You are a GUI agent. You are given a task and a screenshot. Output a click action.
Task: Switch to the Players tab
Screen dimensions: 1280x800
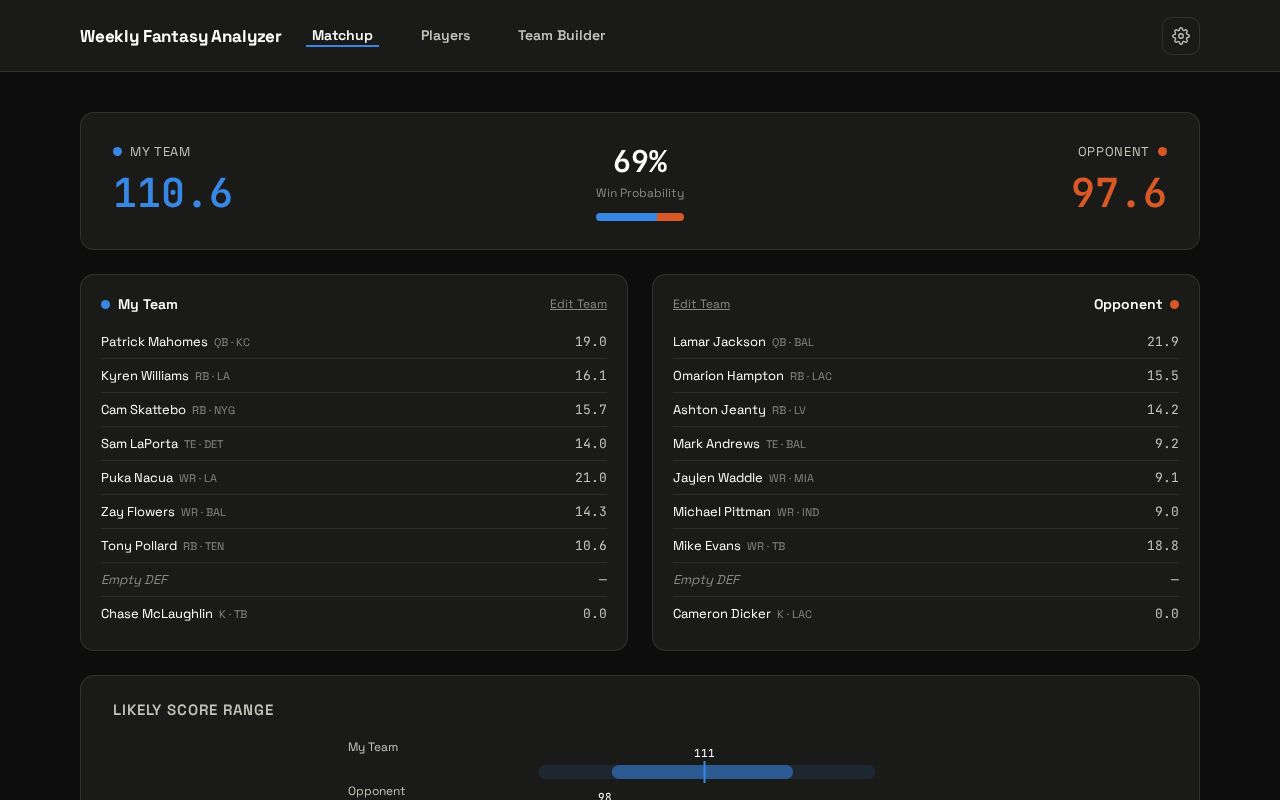445,35
